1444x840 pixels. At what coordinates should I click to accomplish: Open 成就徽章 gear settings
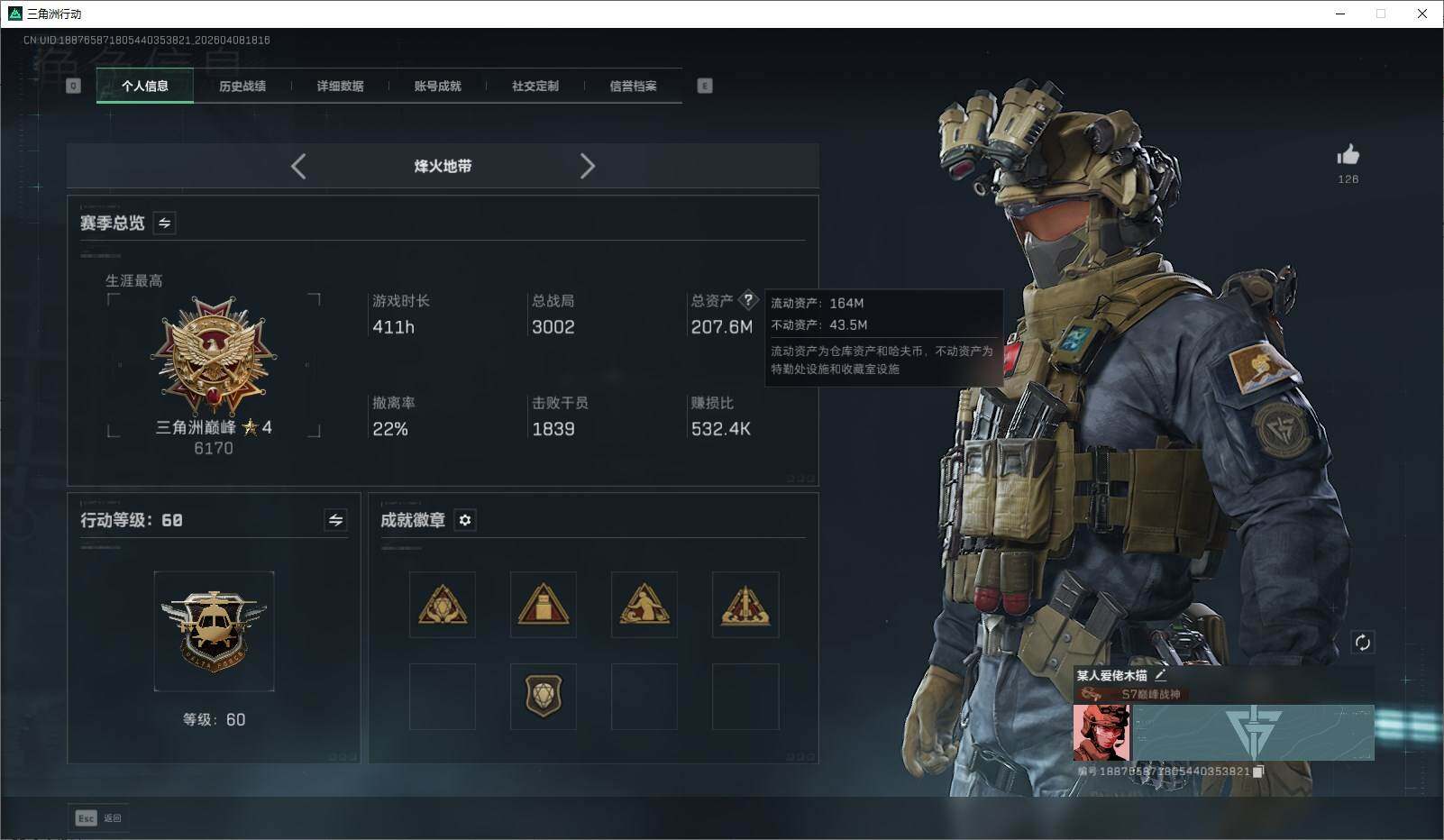465,520
